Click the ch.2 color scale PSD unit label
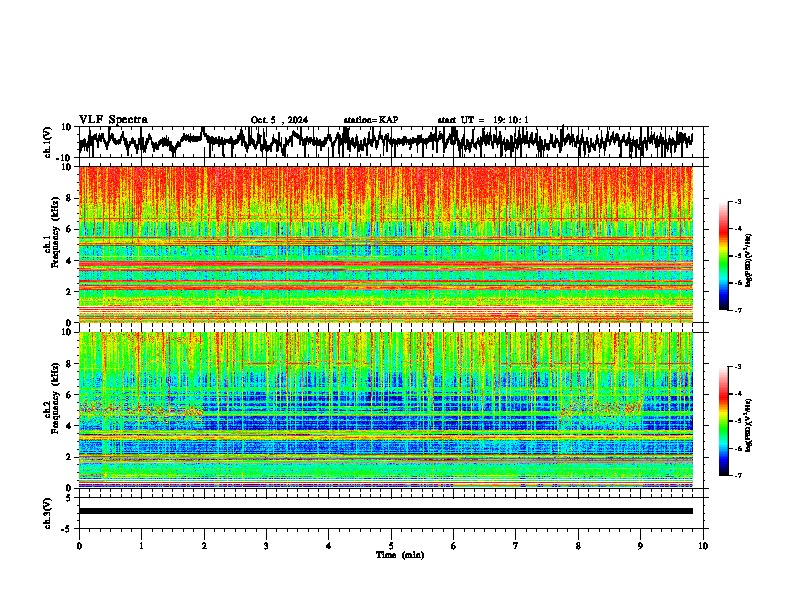This screenshot has width=792, height=612. click(x=749, y=426)
